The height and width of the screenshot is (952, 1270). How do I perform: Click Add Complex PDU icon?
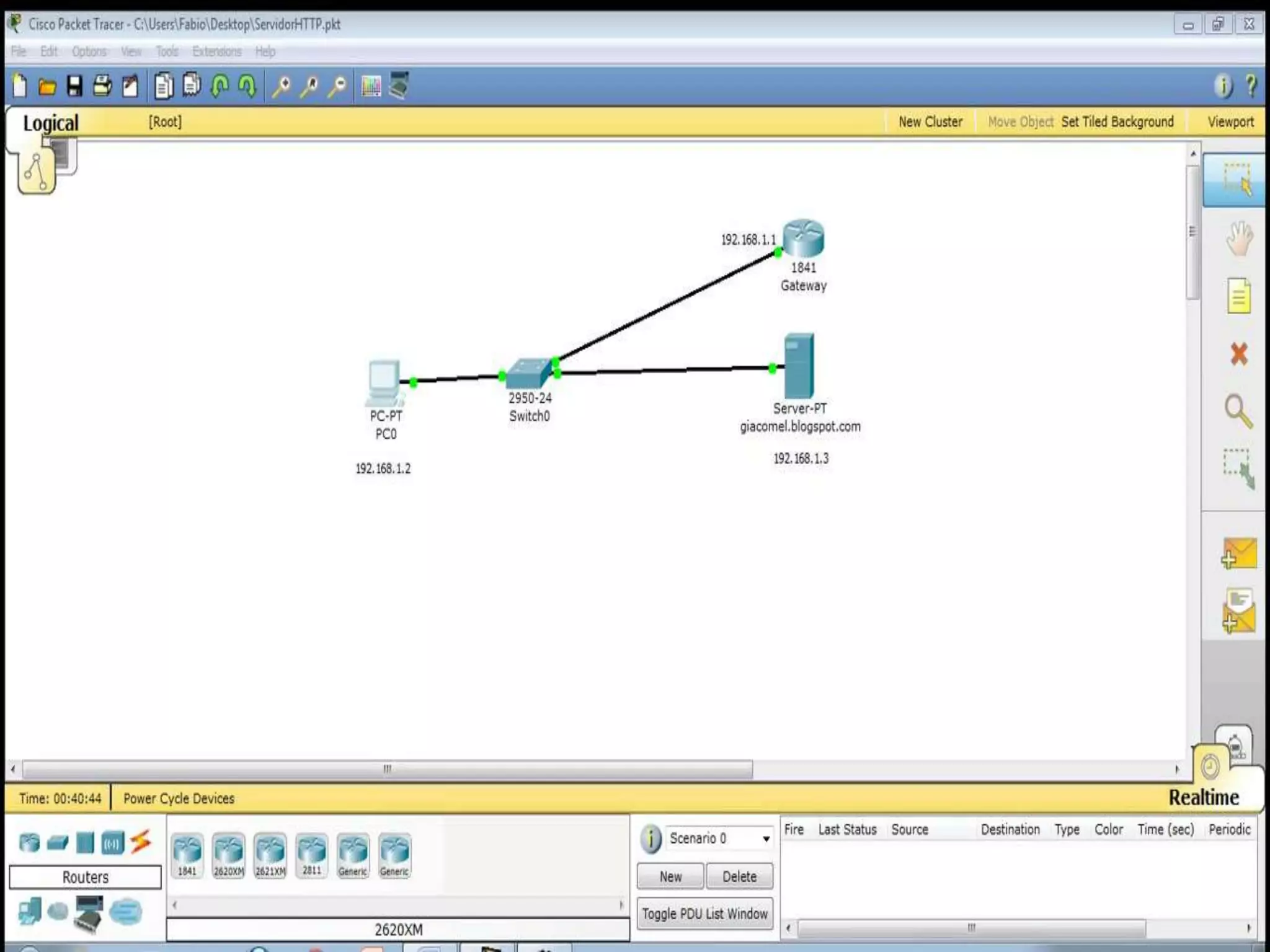(x=1238, y=612)
